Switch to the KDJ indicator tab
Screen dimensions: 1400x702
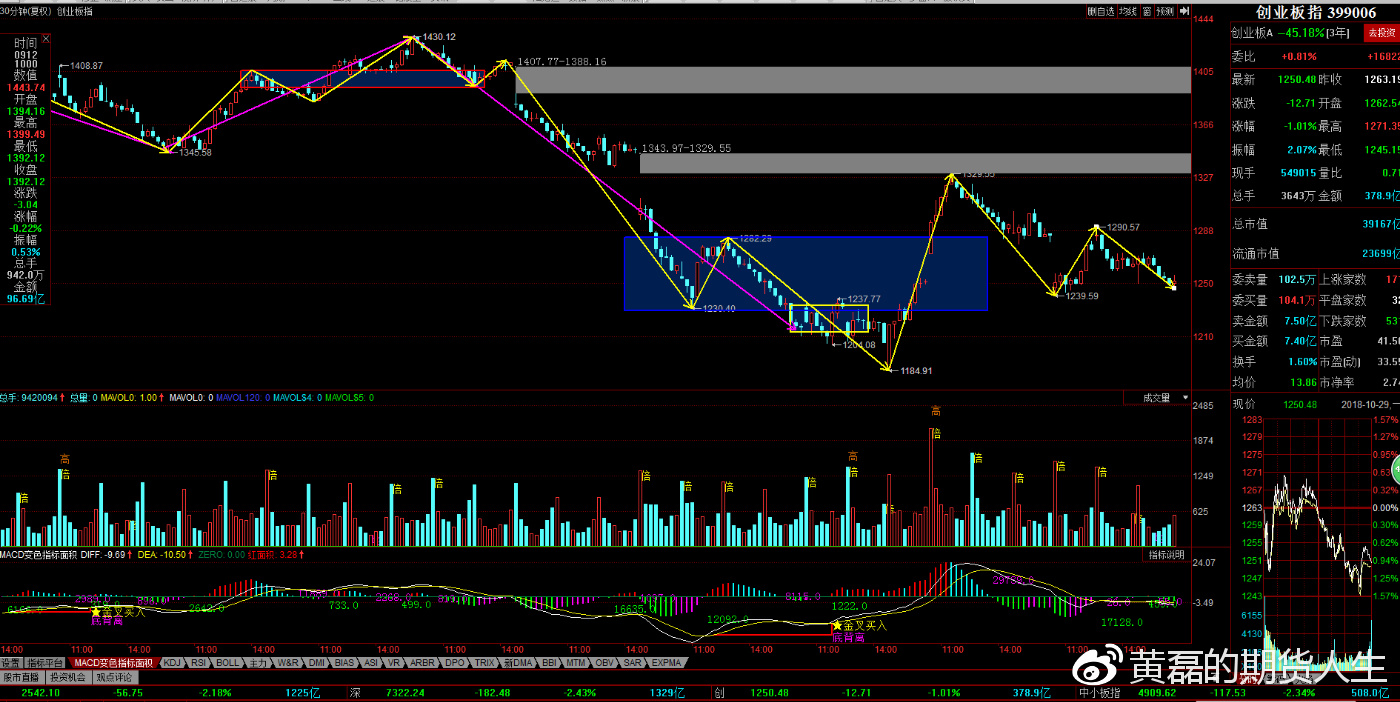click(172, 663)
